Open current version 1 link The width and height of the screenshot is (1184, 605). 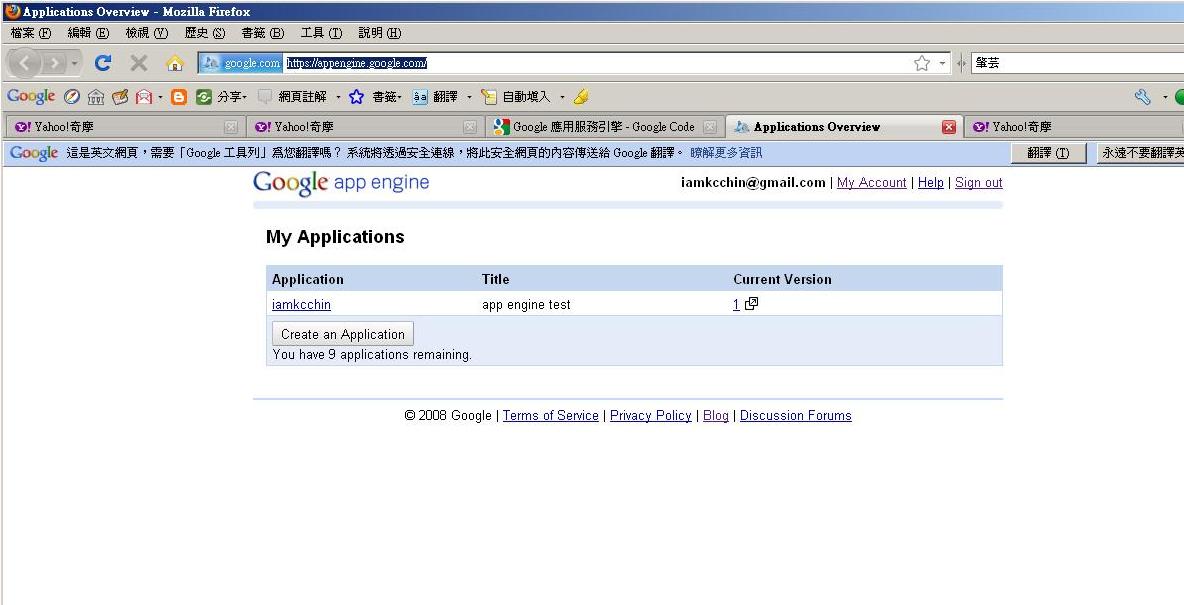pos(736,304)
